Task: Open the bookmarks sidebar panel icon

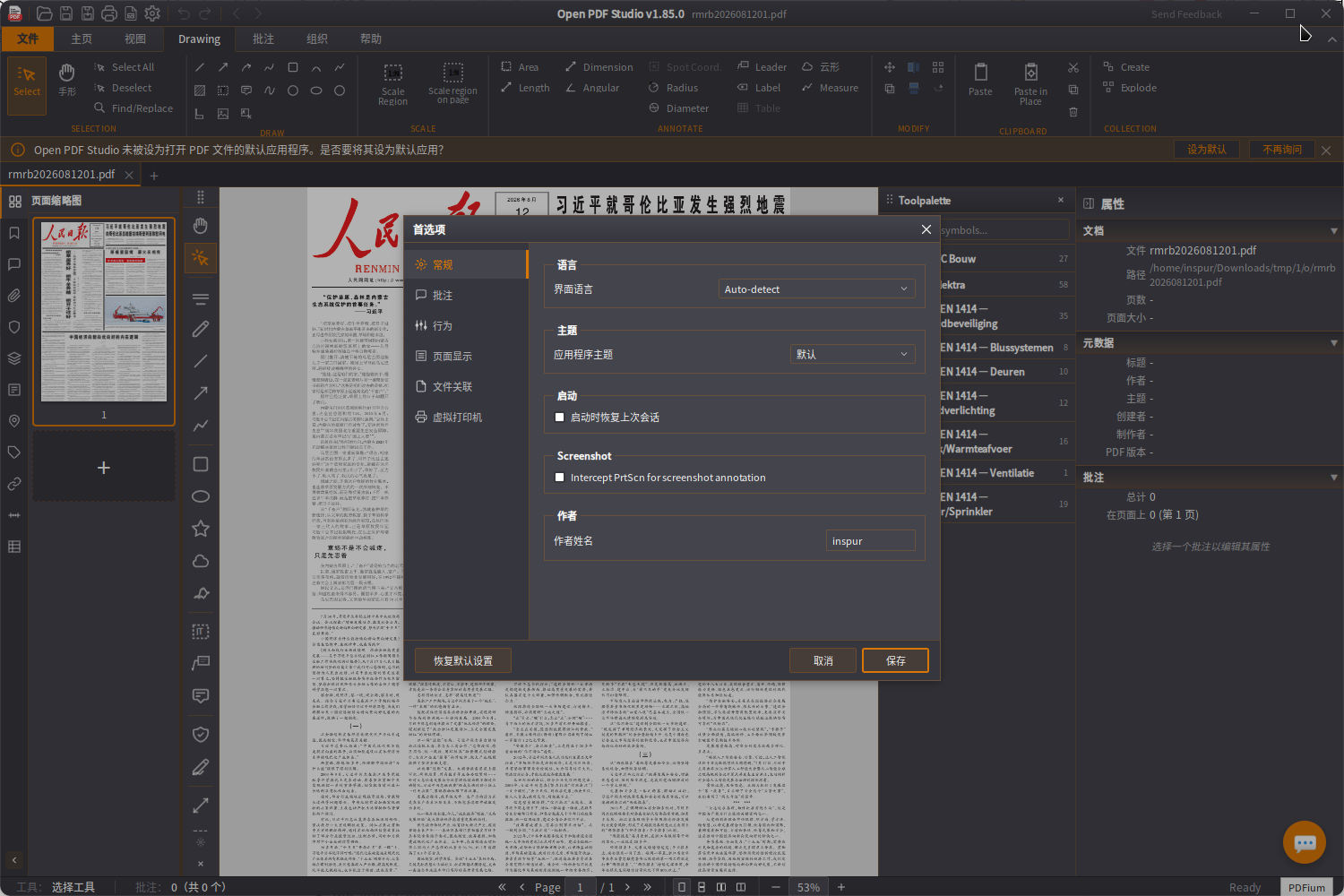Action: coord(14,233)
